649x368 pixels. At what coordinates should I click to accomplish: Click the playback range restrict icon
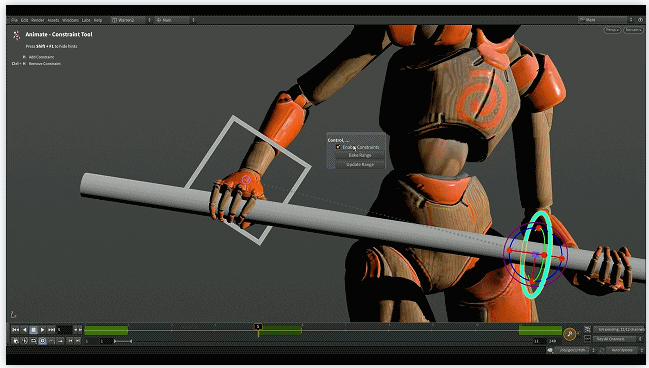click(34, 341)
